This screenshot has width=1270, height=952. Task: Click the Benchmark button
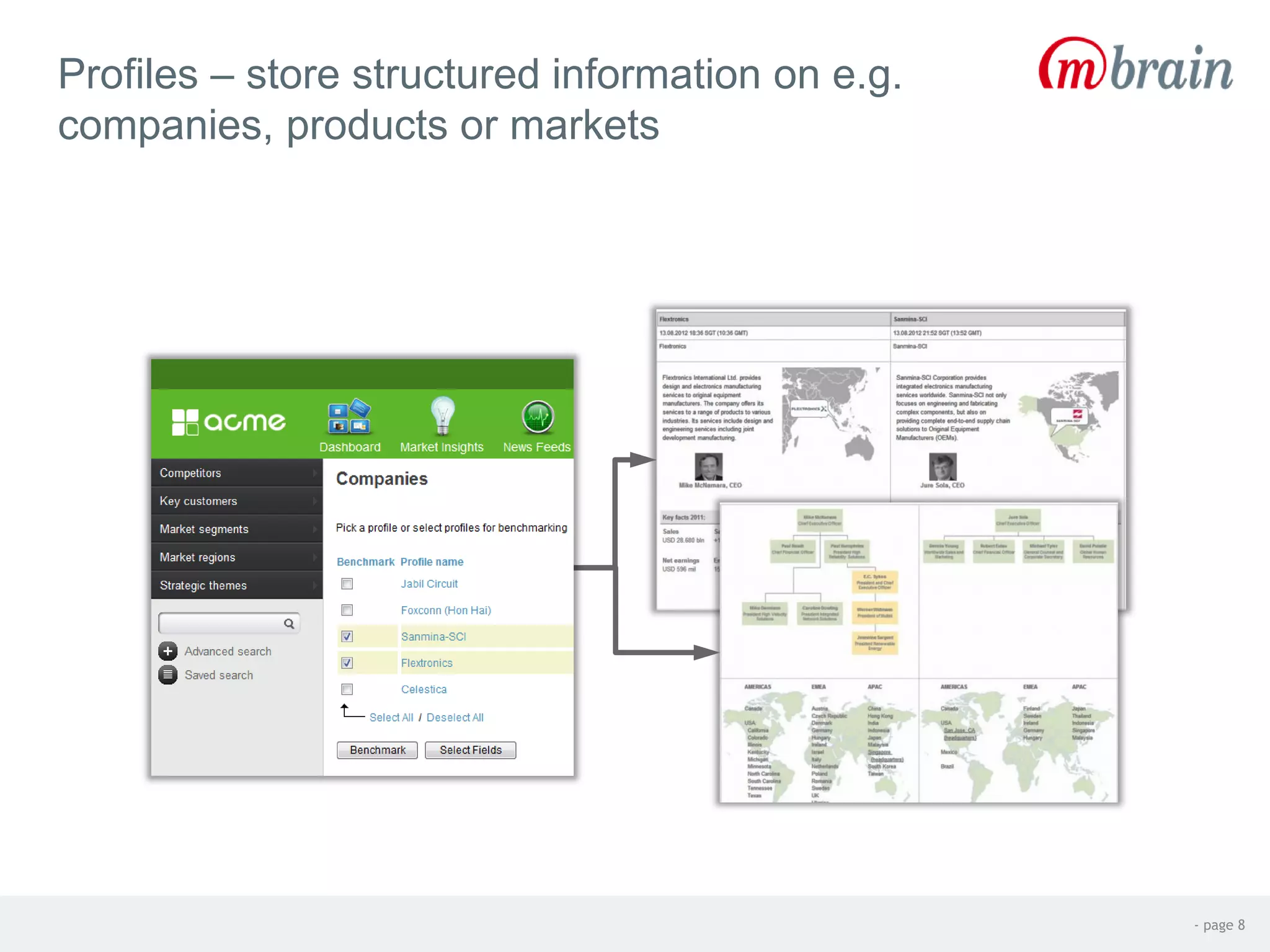click(x=377, y=750)
